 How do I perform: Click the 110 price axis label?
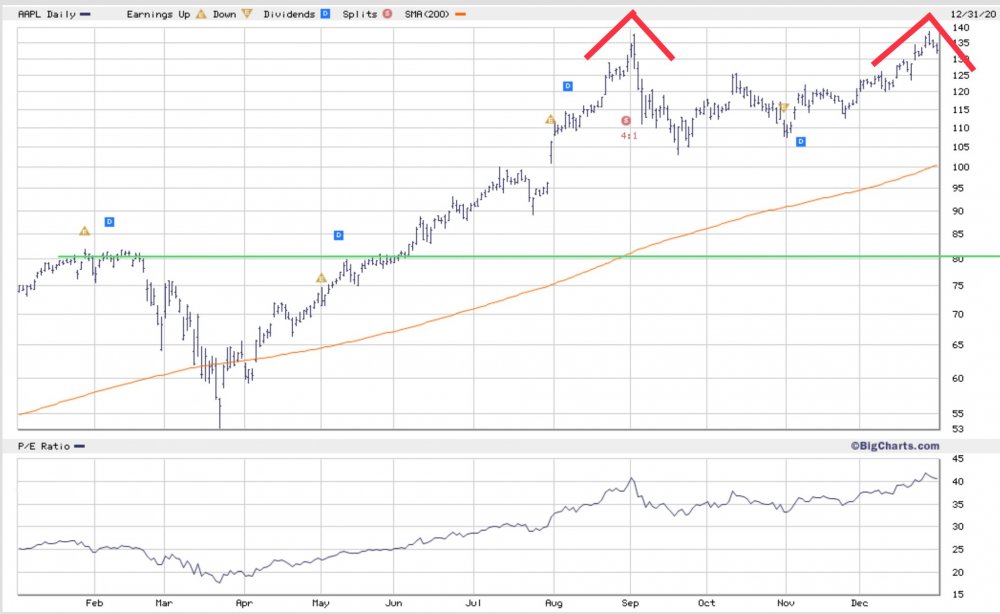tap(960, 128)
